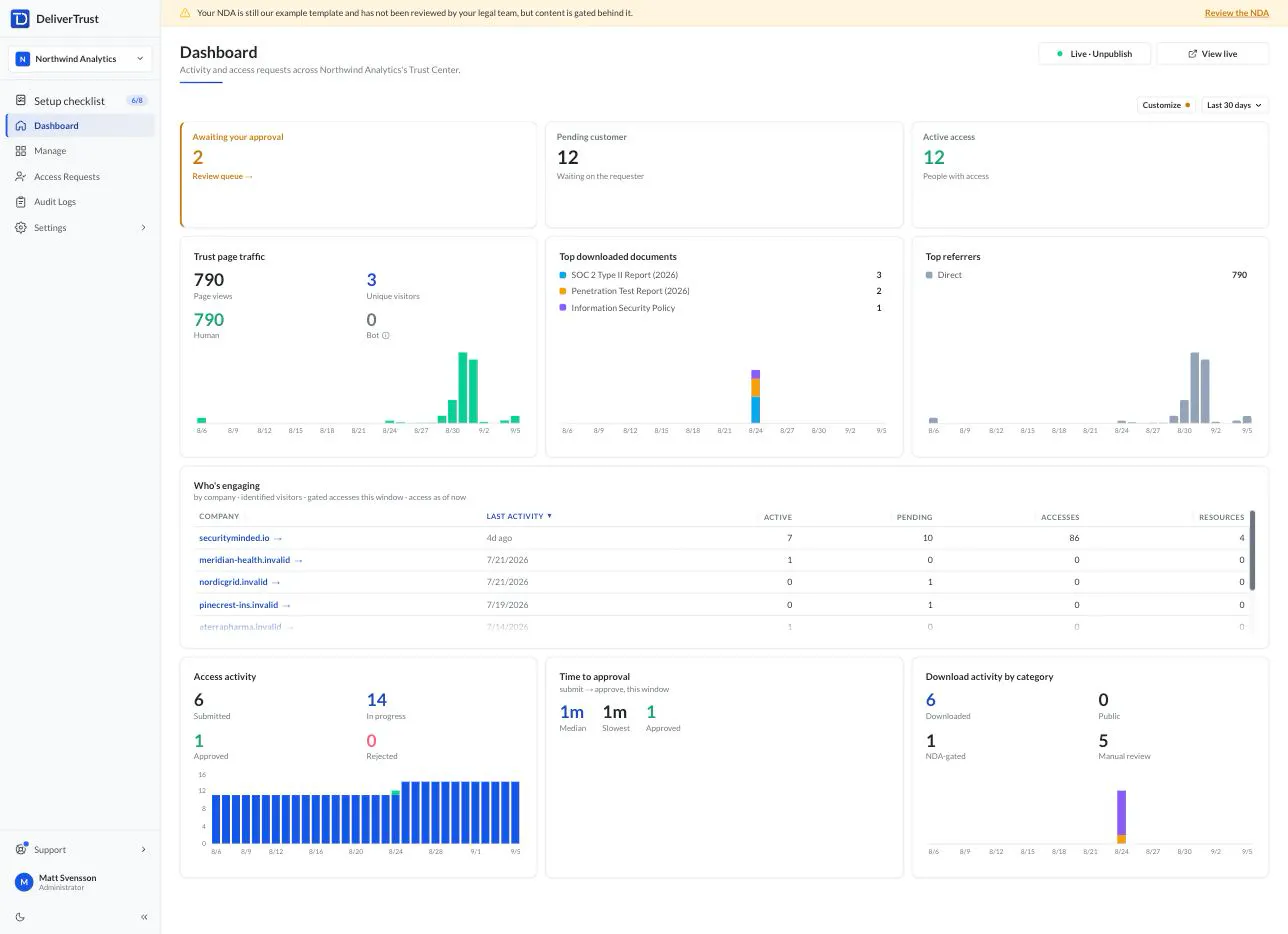Click the warning icon in the NDA banner

coord(185,13)
